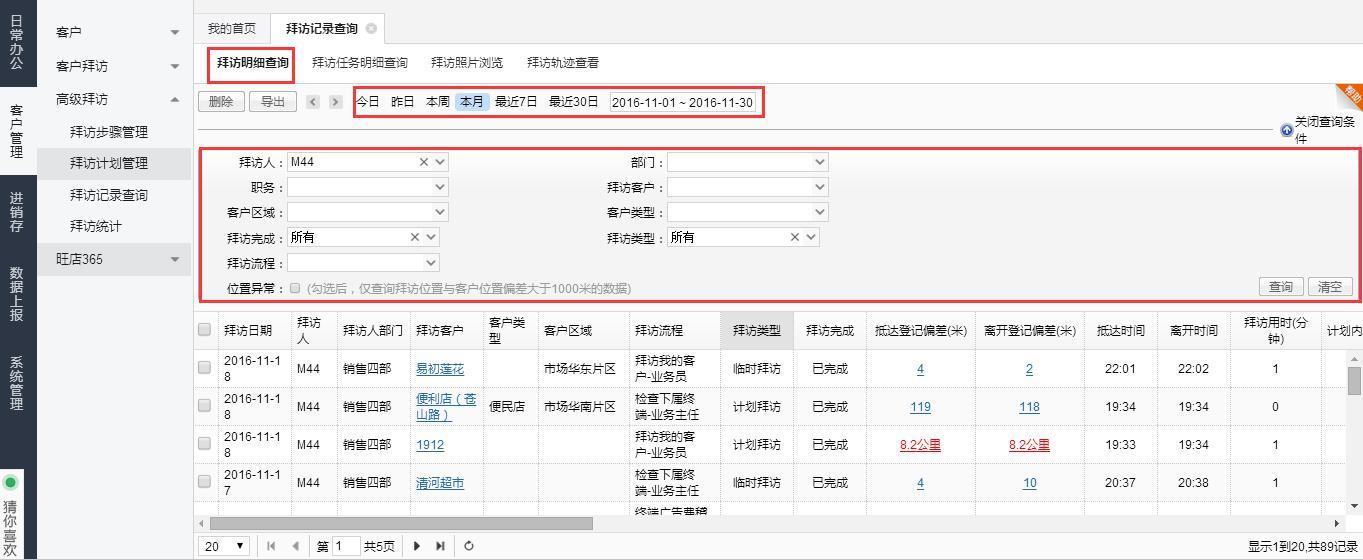Open the 清河超市 customer link
The height and width of the screenshot is (560, 1363).
(x=440, y=483)
